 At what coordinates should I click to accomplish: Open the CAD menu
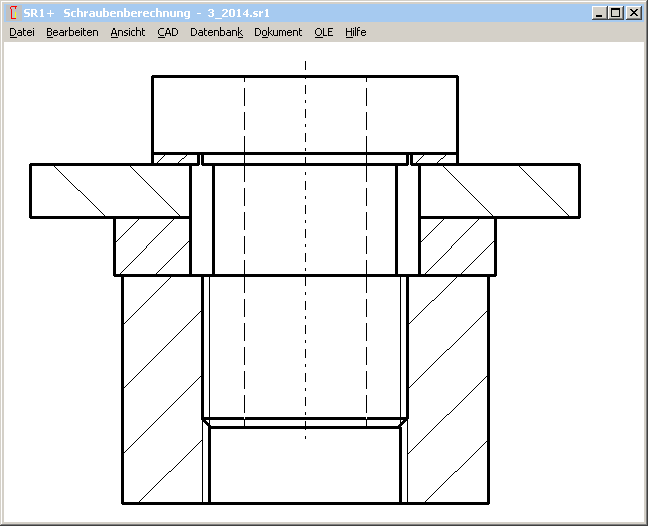(x=167, y=32)
